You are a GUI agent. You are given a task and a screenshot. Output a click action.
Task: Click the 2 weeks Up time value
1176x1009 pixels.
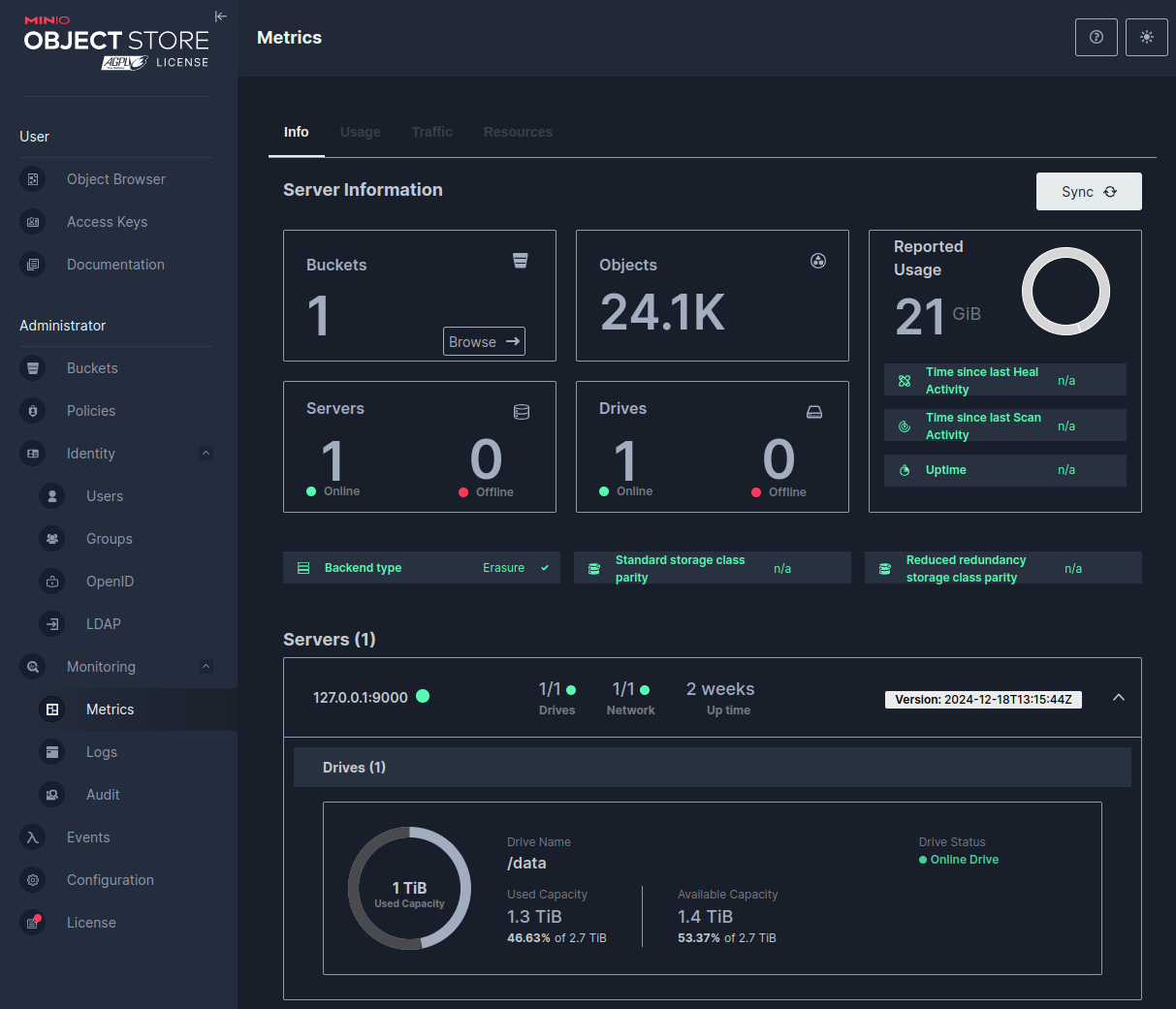pos(720,689)
